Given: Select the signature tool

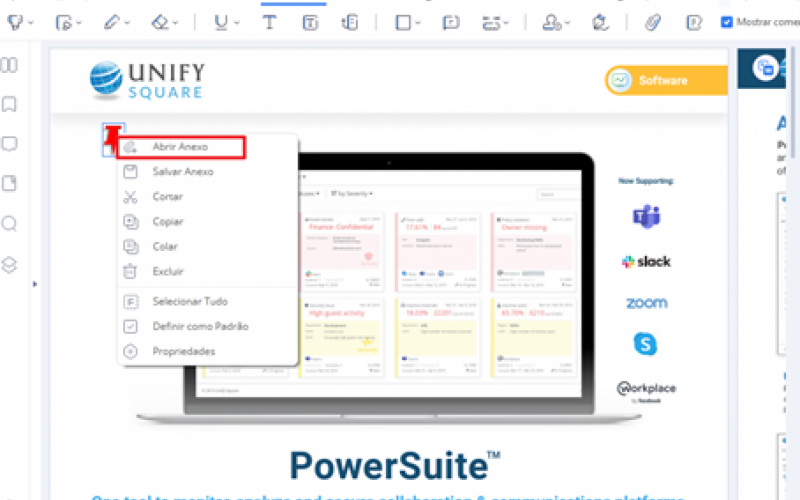Looking at the screenshot, I should [601, 22].
